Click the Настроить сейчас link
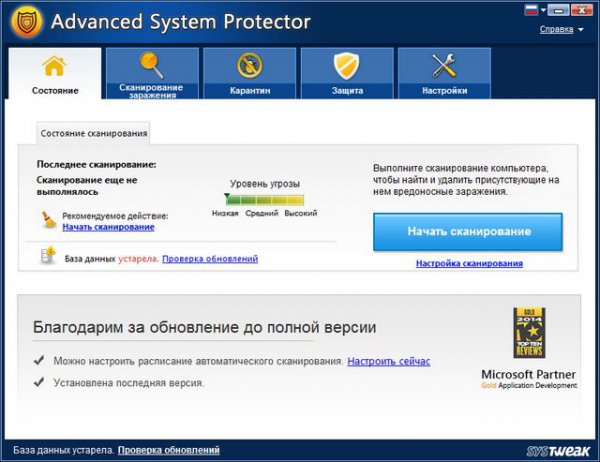The image size is (600, 462). pyautogui.click(x=388, y=361)
